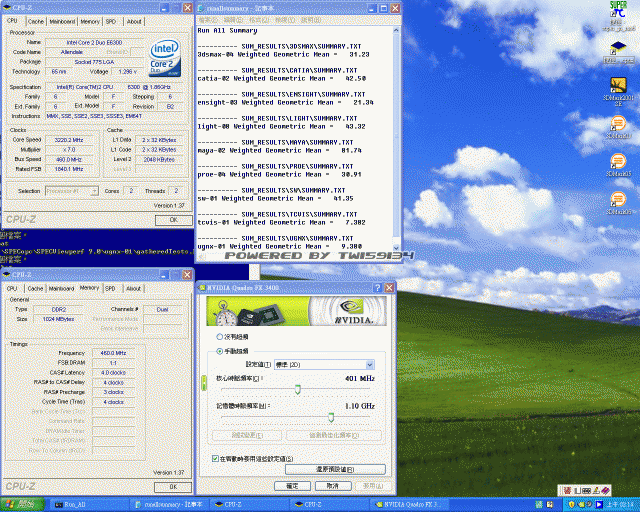Cancel the NVIDIA dialog with 取消 button
The image size is (640, 512).
pos(333,486)
